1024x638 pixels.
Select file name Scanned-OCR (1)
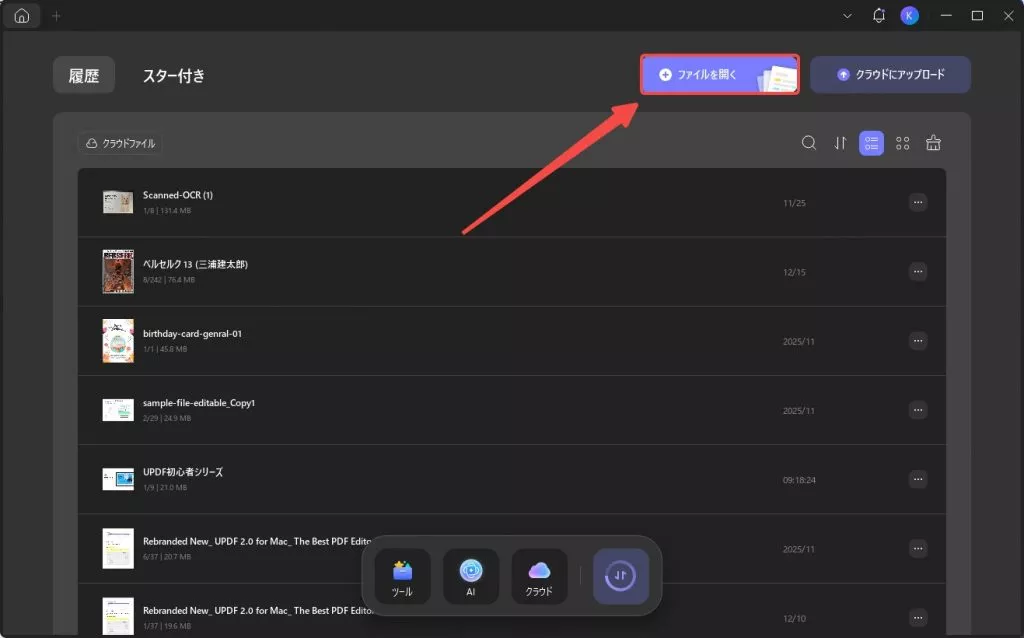(178, 195)
